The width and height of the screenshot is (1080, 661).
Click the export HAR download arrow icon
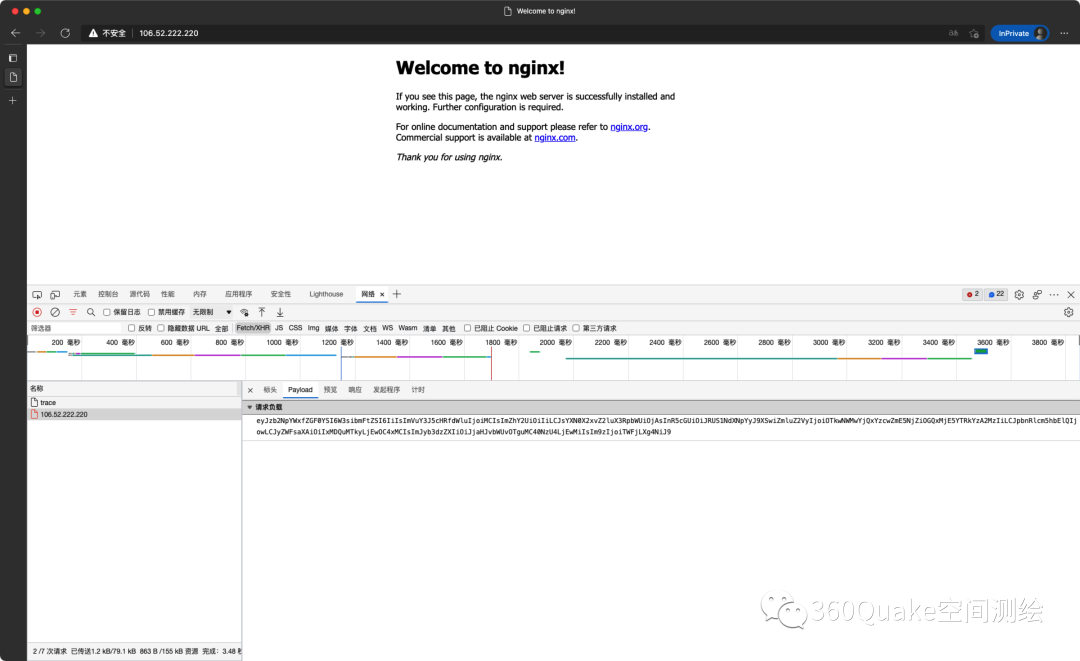coord(280,312)
